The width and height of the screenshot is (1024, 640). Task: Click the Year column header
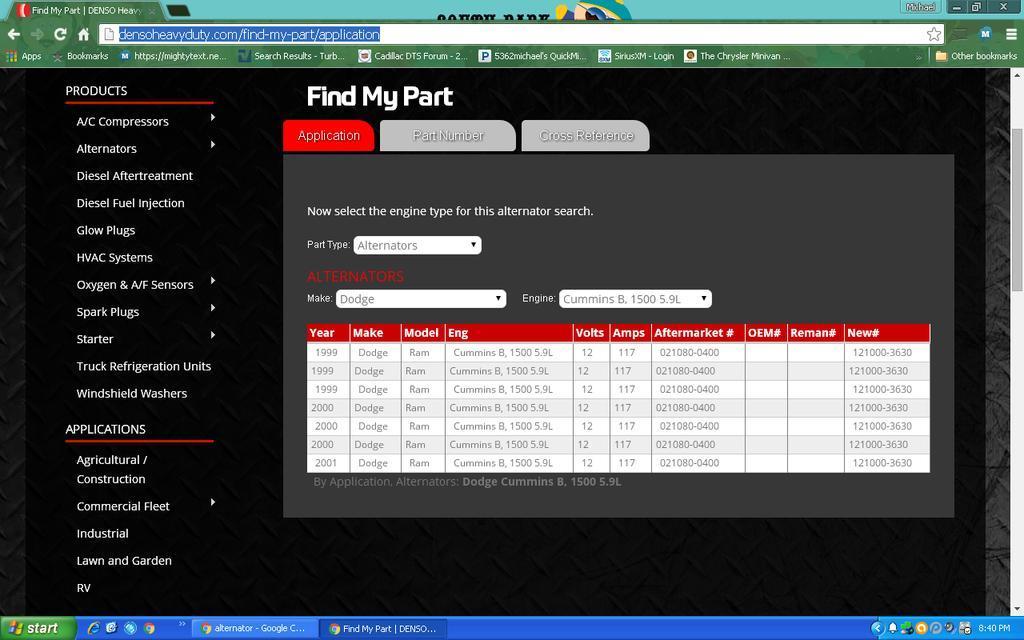[328, 333]
